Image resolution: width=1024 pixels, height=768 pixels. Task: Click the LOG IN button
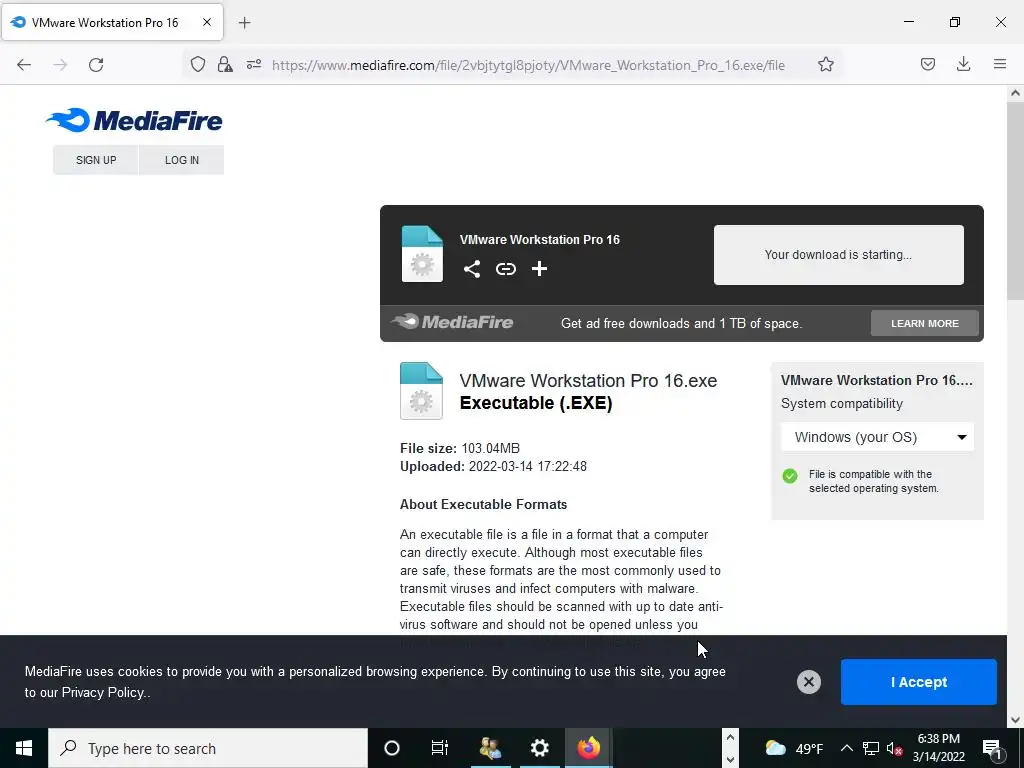pyautogui.click(x=182, y=160)
